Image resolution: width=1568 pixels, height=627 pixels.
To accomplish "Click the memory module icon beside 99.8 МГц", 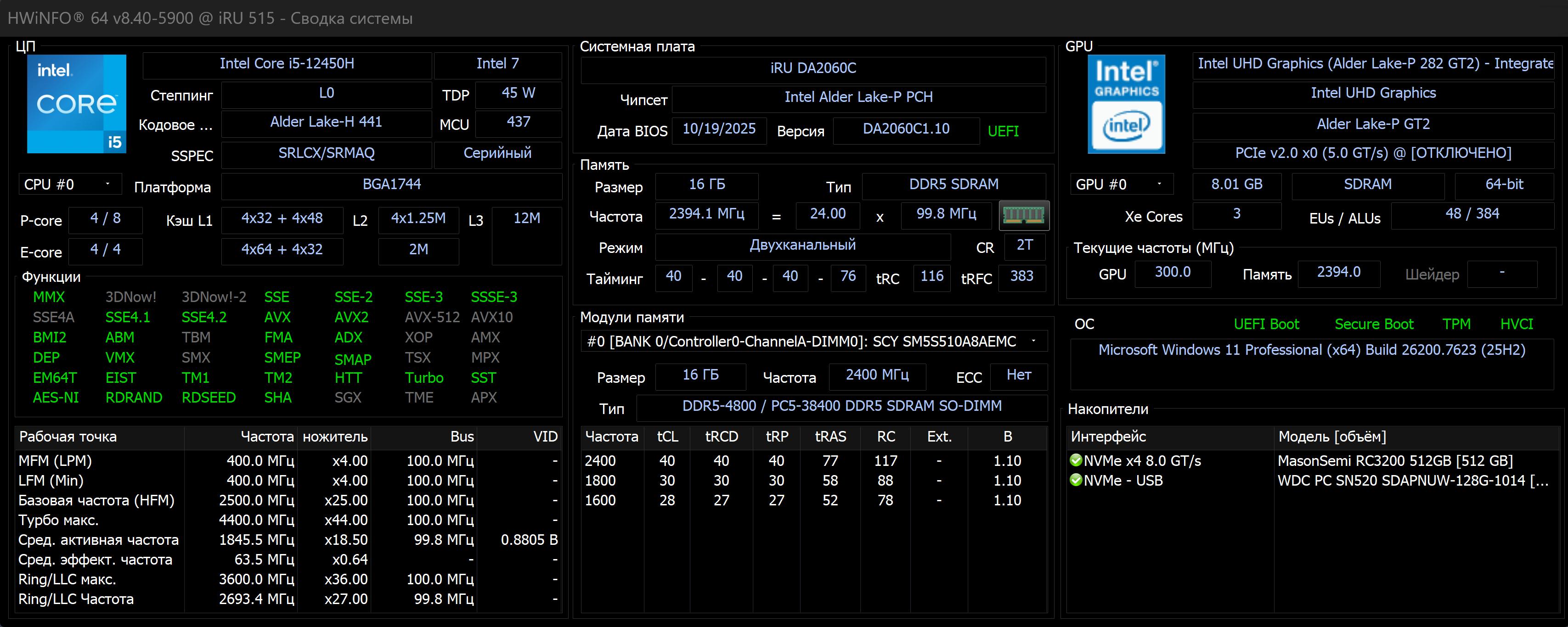I will tap(1024, 215).
